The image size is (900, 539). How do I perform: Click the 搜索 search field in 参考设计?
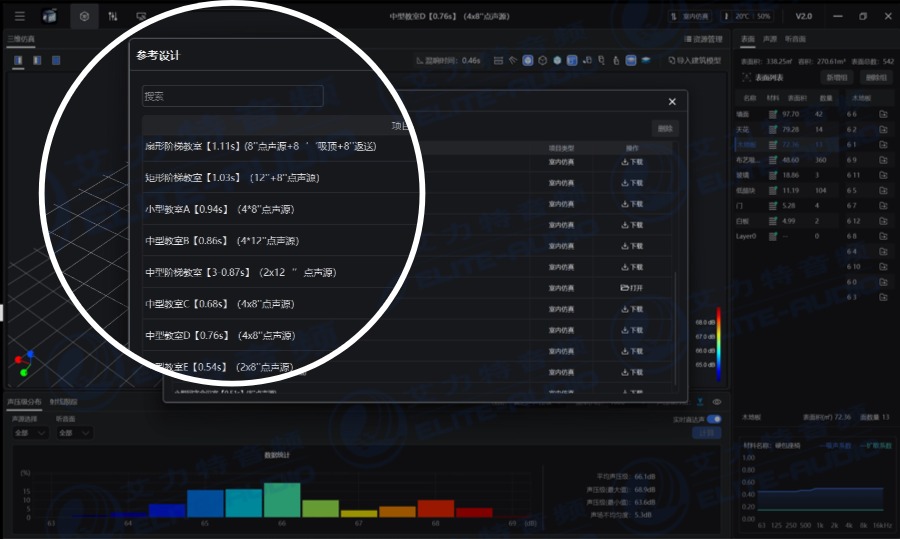click(232, 96)
